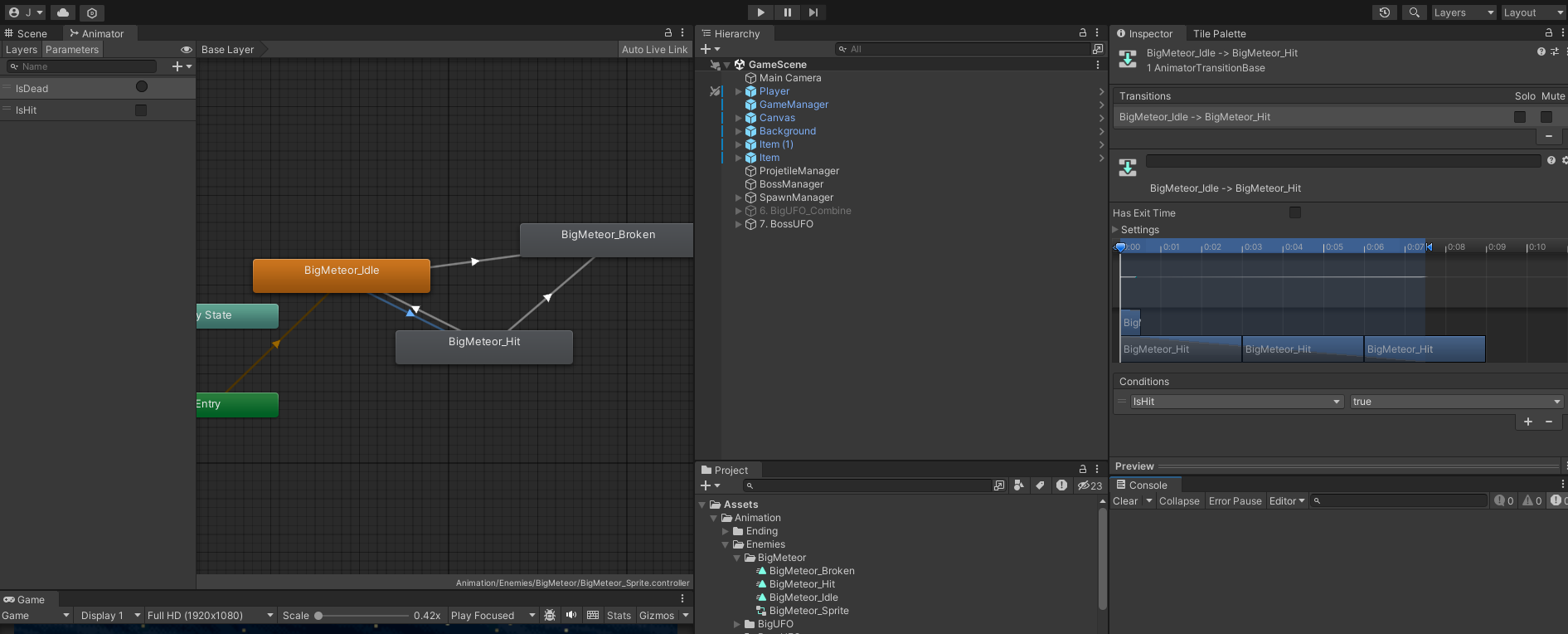Click the add parameter plus button

pyautogui.click(x=182, y=66)
